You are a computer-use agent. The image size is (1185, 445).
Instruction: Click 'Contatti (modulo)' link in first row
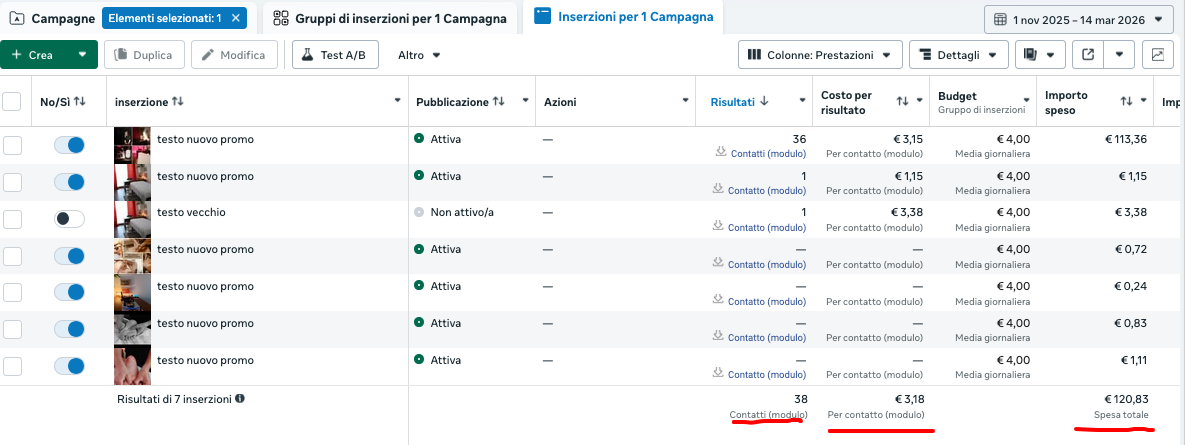[768, 154]
